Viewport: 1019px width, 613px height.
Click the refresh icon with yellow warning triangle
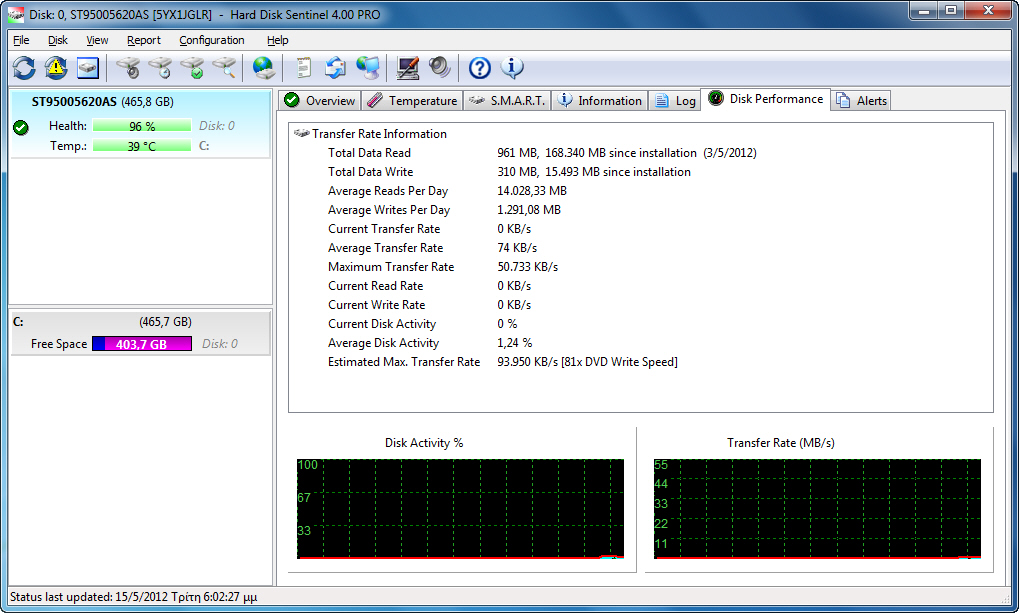pyautogui.click(x=56, y=68)
